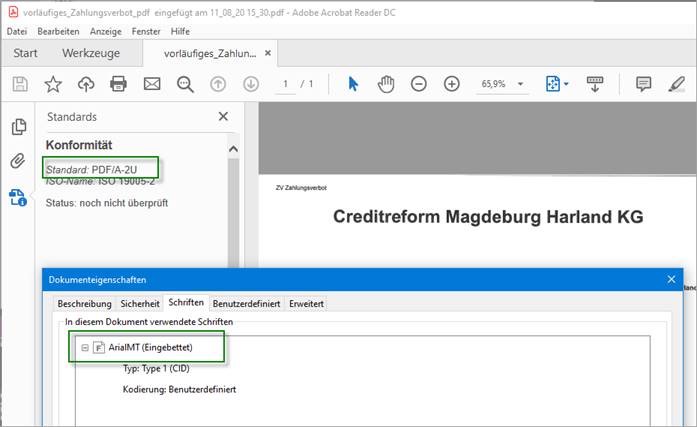The image size is (697, 427).
Task: Switch to the Werkzeuge tab
Action: (91, 53)
